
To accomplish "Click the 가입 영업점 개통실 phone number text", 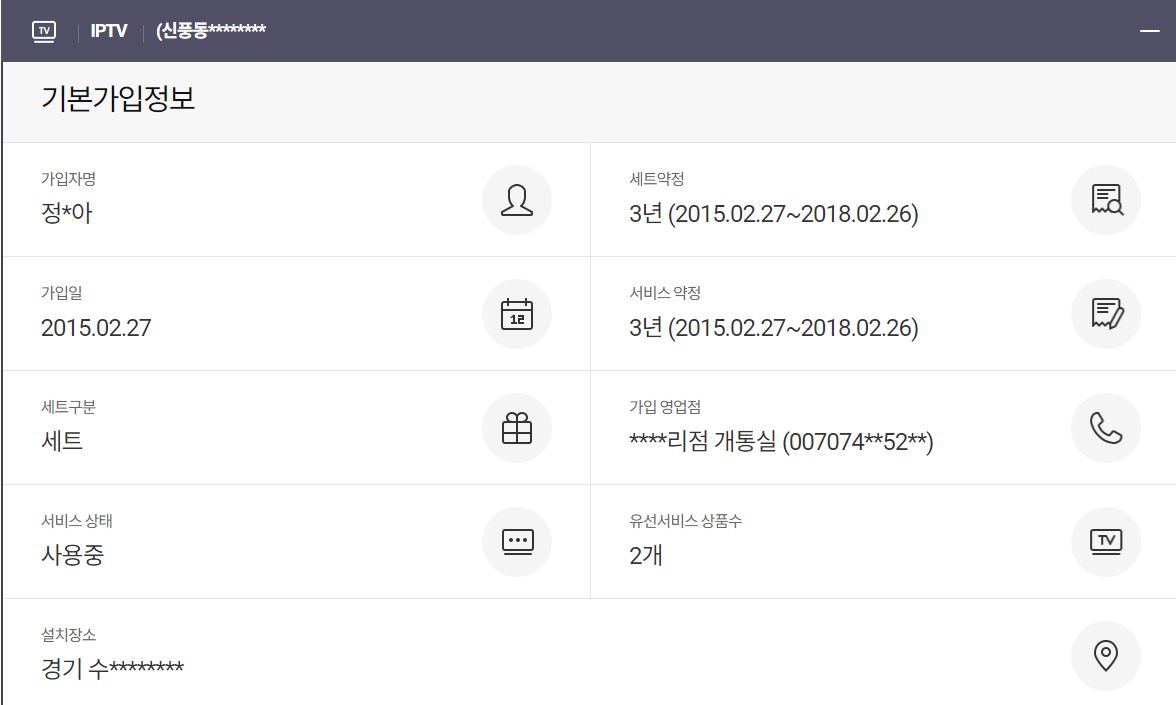I will click(781, 441).
